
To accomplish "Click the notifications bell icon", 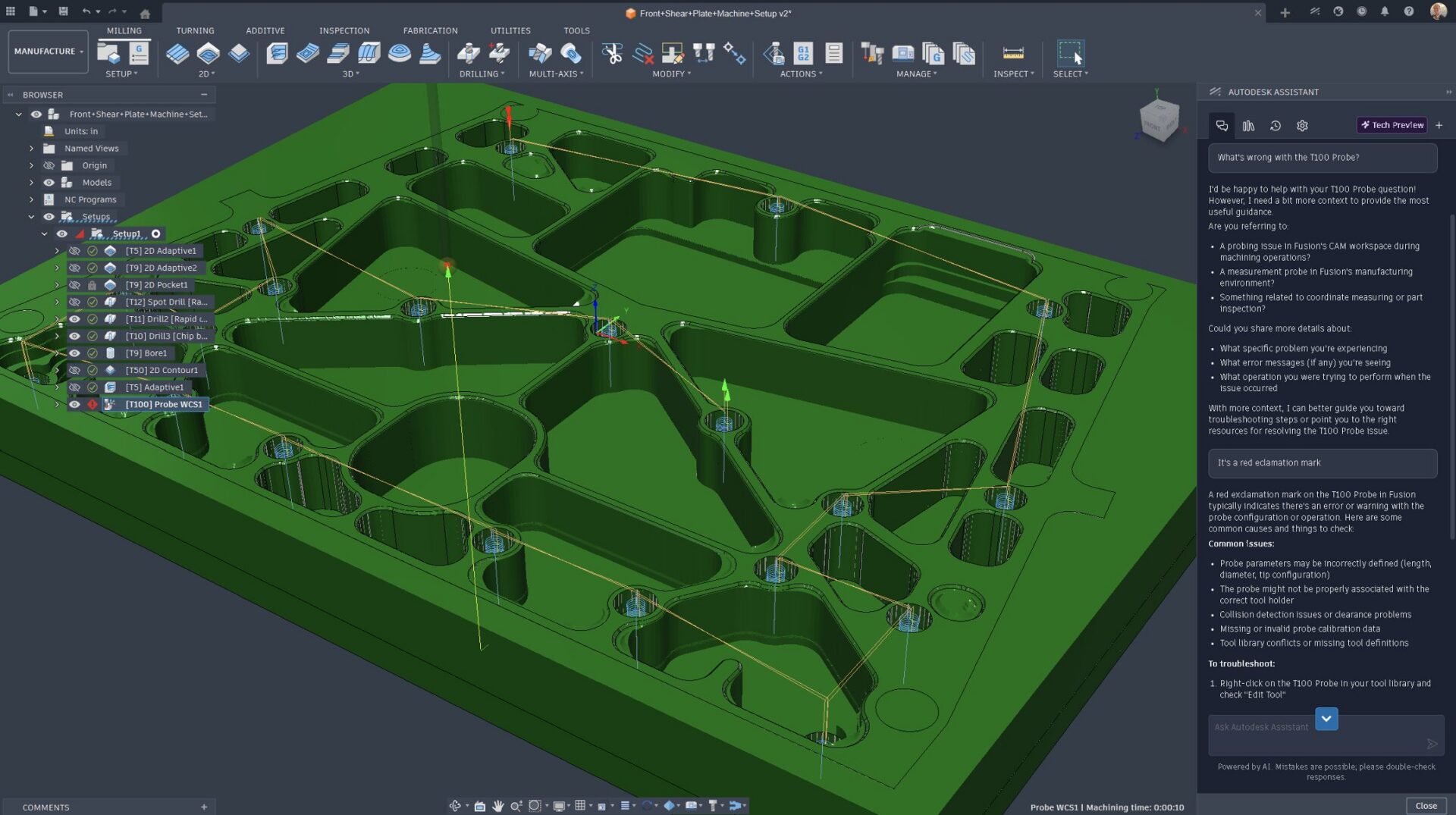I will [x=1385, y=12].
